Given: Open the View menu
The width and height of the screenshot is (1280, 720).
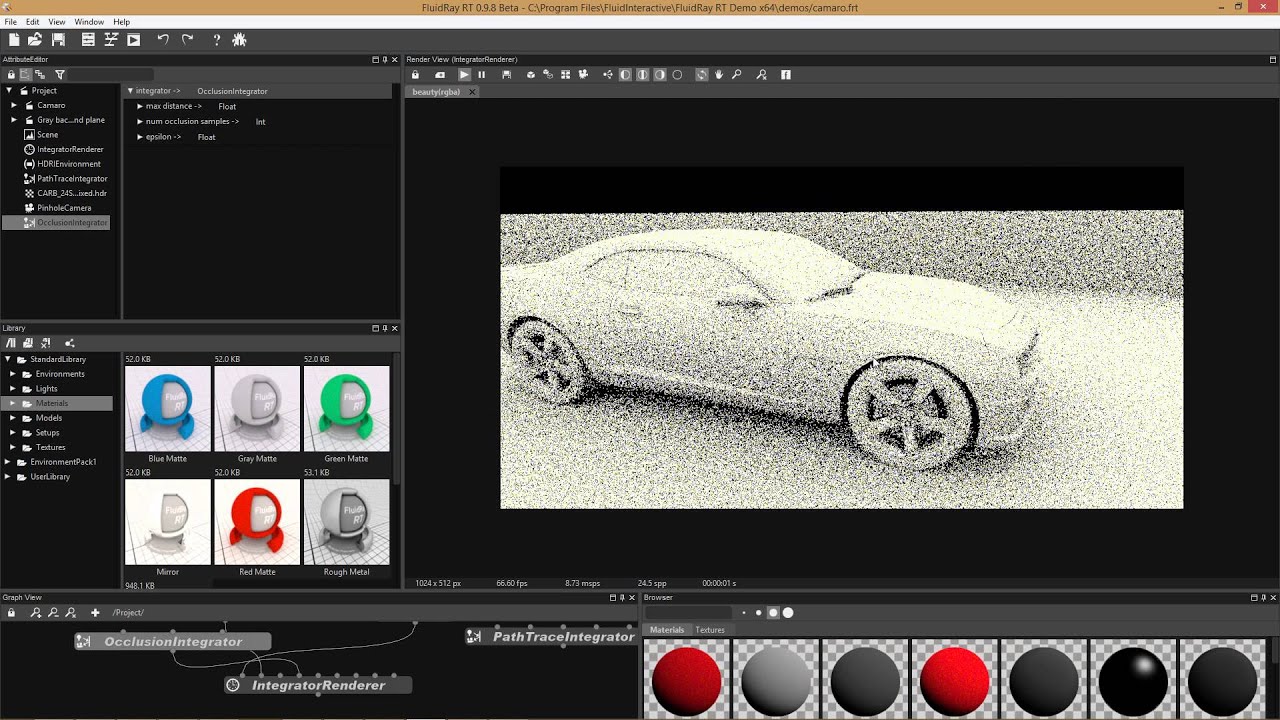Looking at the screenshot, I should click(57, 21).
